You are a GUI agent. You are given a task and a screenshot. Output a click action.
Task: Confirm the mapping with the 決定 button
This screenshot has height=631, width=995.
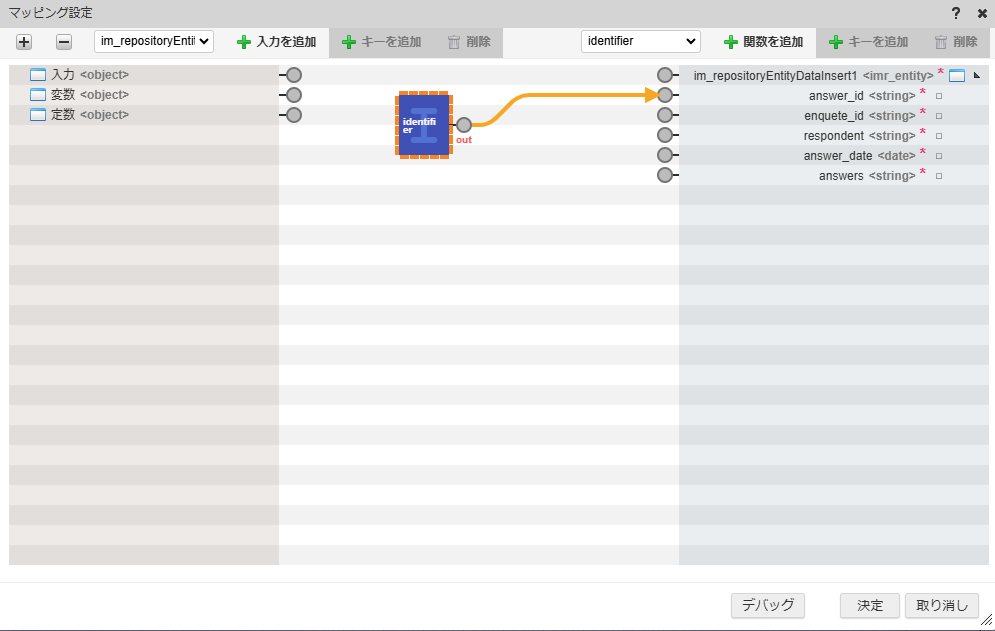(868, 605)
